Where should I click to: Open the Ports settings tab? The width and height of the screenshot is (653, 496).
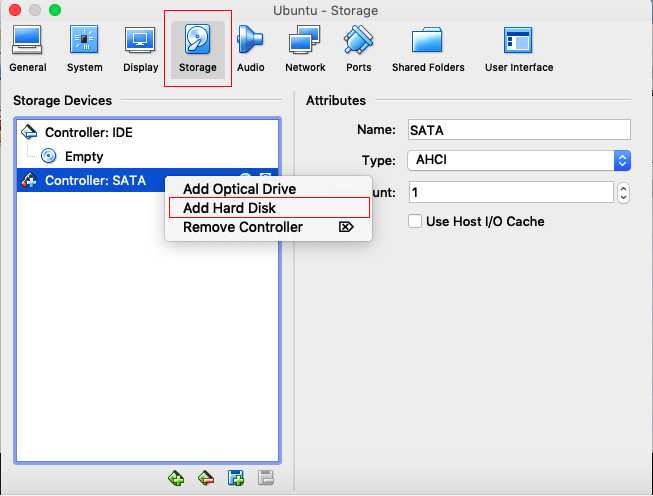(359, 49)
